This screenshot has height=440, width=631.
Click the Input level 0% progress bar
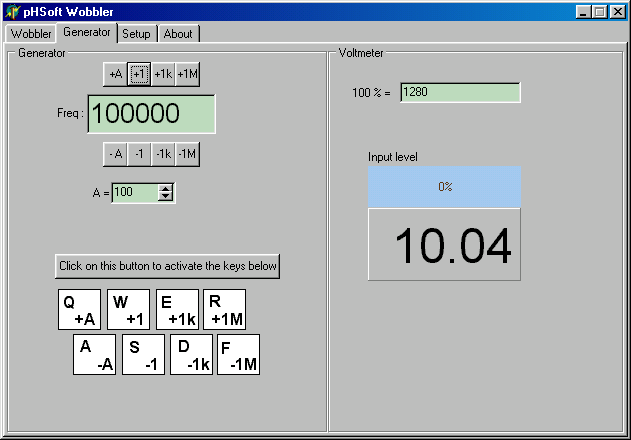click(445, 187)
